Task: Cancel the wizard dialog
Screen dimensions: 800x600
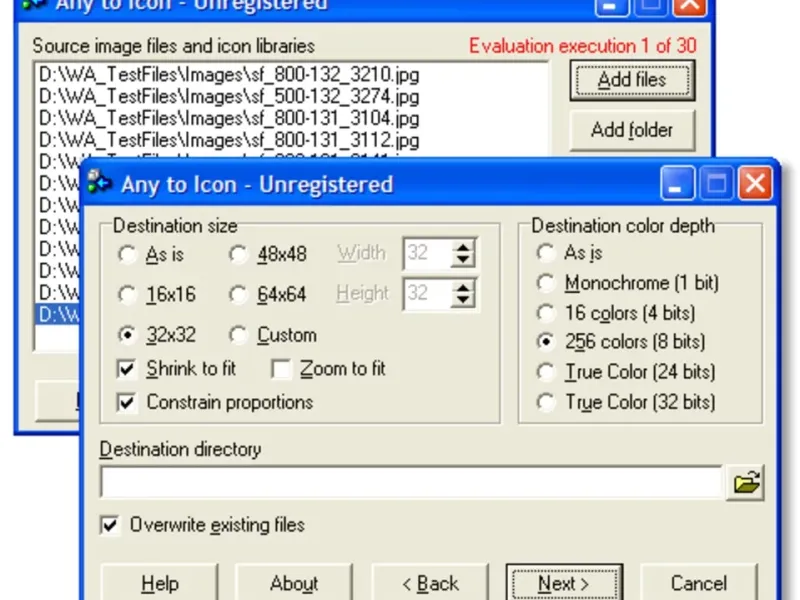Action: point(698,583)
